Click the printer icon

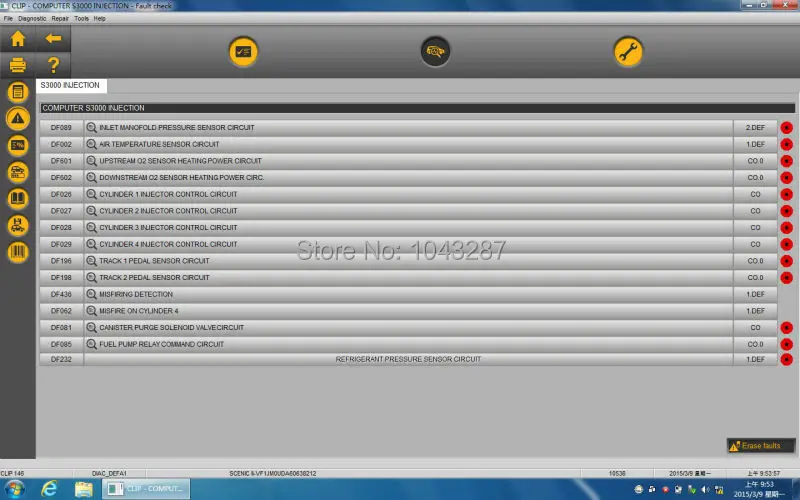(18, 65)
